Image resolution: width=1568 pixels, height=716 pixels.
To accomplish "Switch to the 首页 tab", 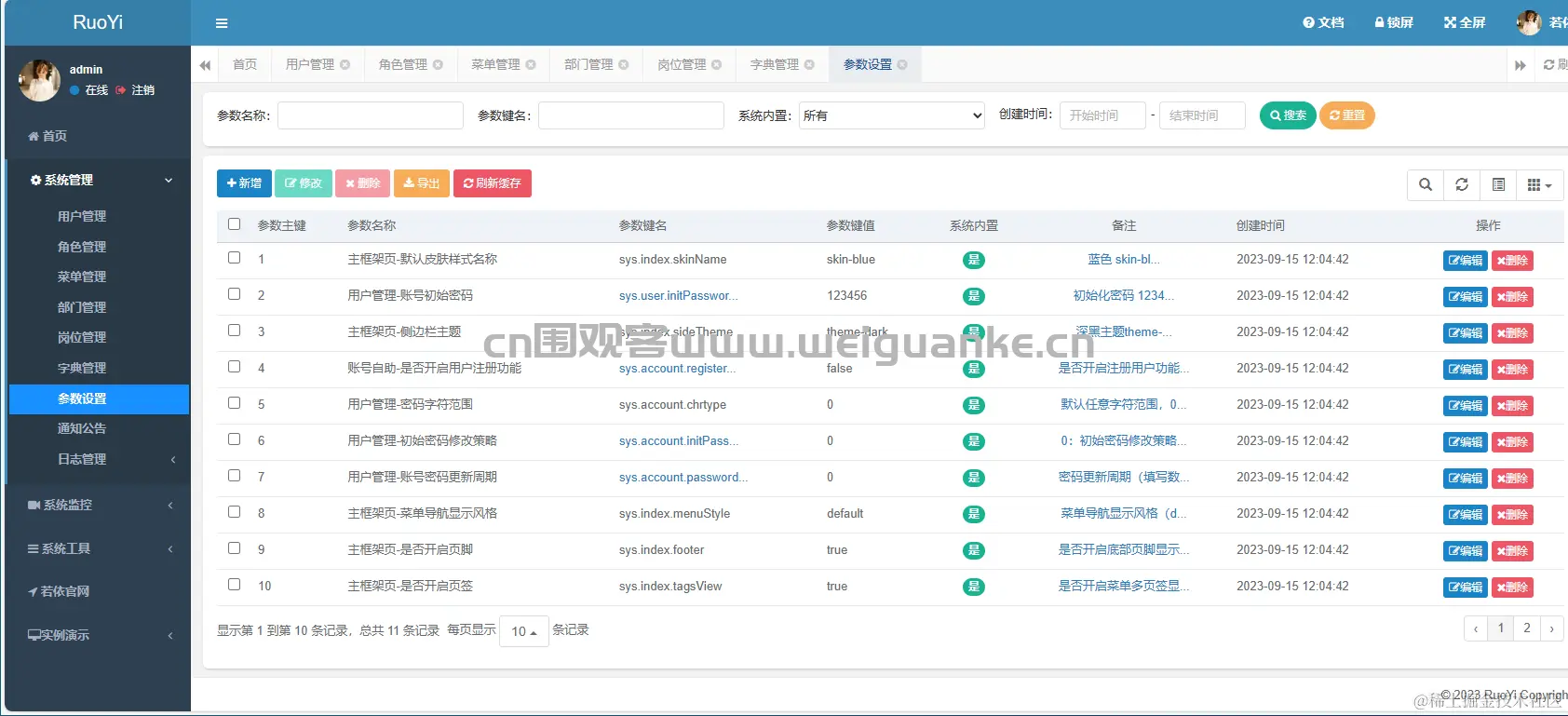I will pyautogui.click(x=245, y=64).
